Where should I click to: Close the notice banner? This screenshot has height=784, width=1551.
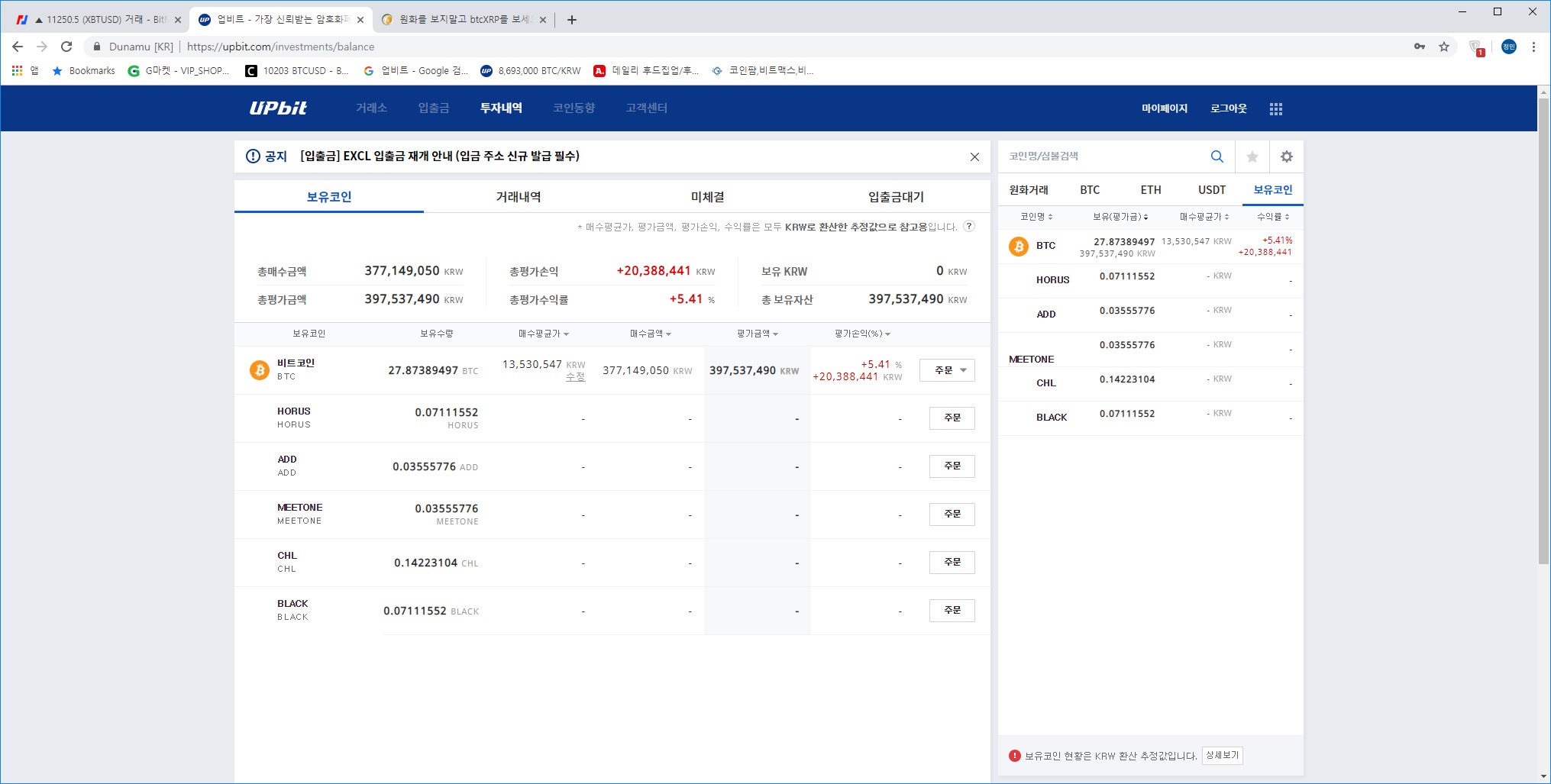pos(974,156)
